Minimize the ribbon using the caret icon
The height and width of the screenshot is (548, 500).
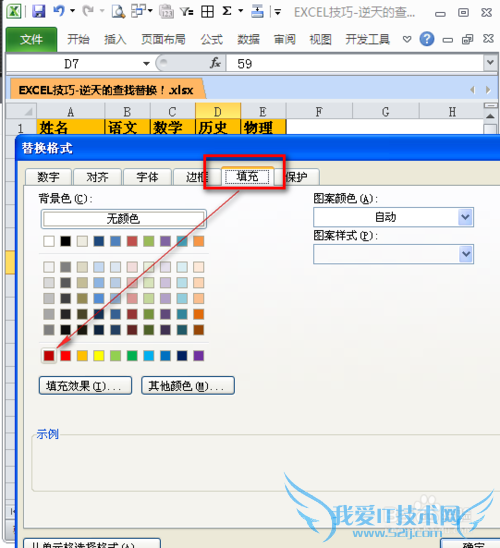click(407, 39)
